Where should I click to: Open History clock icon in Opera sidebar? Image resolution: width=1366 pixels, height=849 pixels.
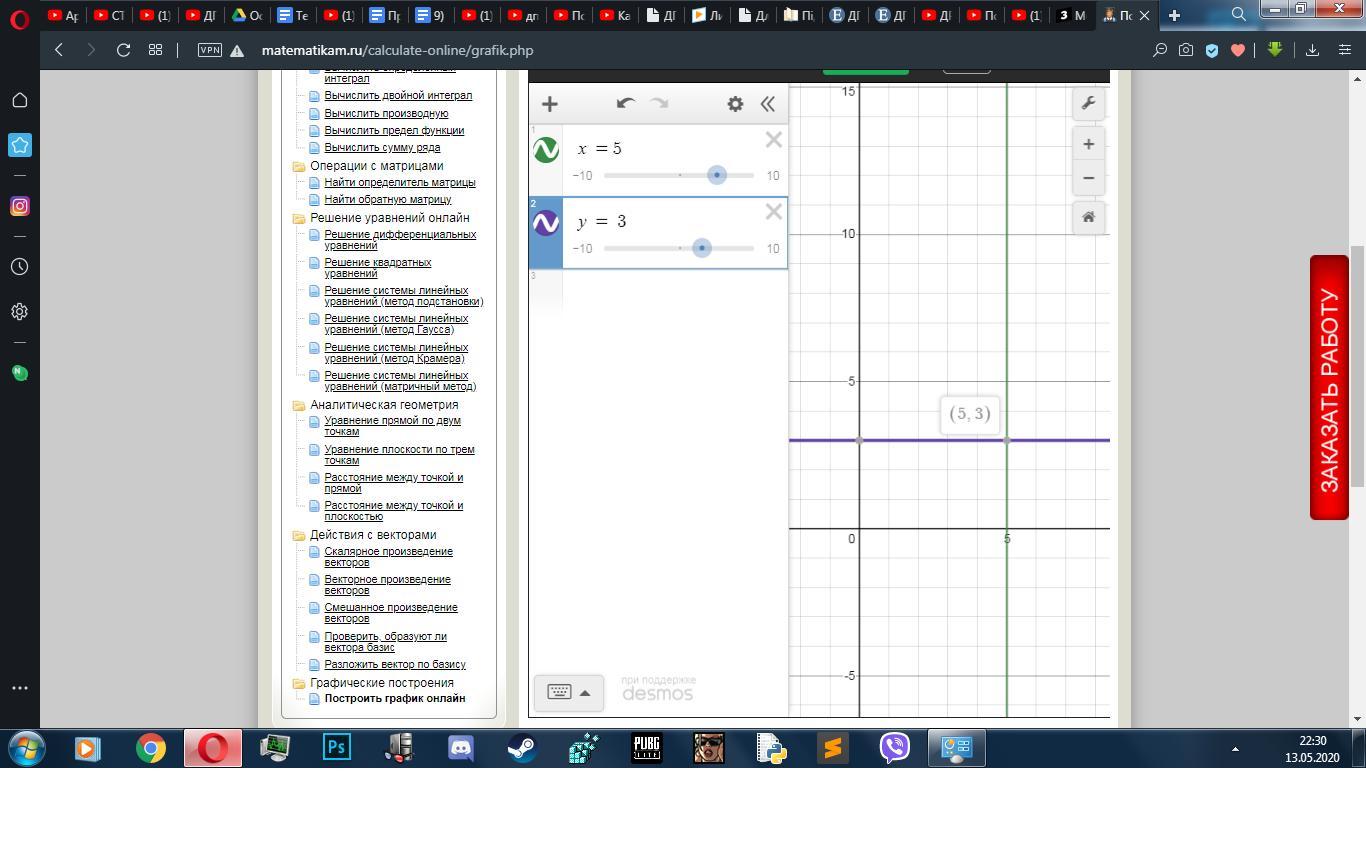19,267
